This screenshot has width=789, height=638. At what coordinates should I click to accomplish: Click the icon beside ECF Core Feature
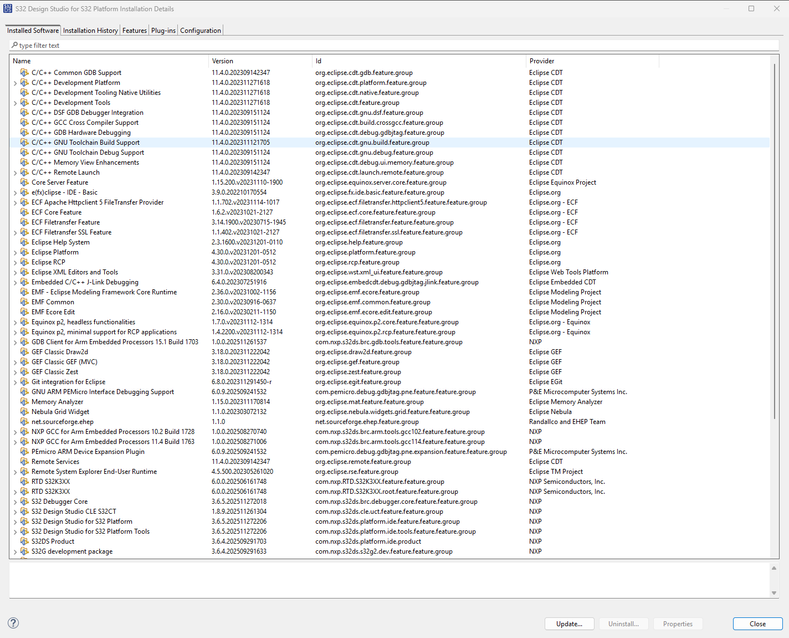[x=24, y=212]
